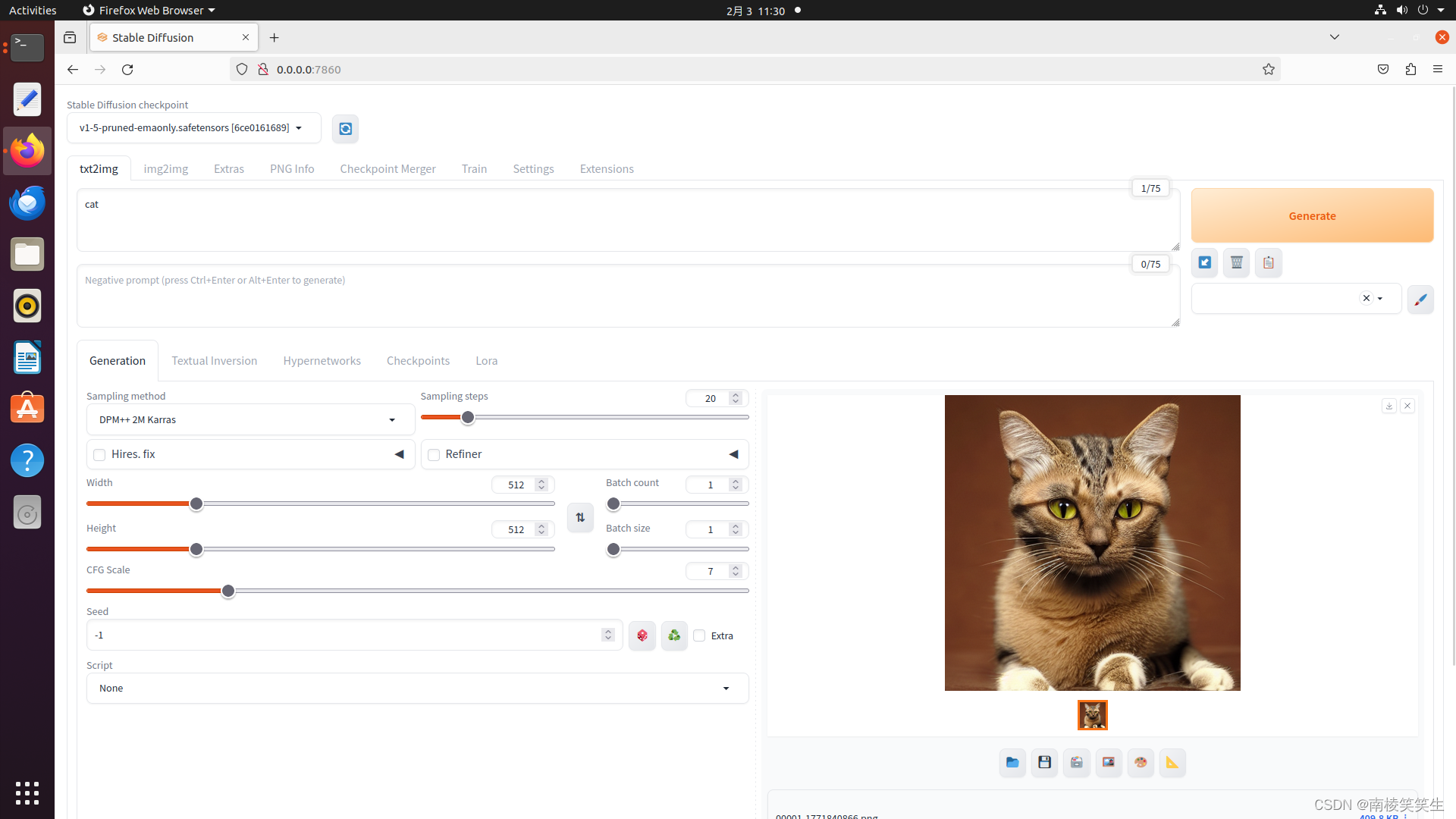Bookmark this page star icon
Image resolution: width=1456 pixels, height=819 pixels.
(x=1269, y=69)
